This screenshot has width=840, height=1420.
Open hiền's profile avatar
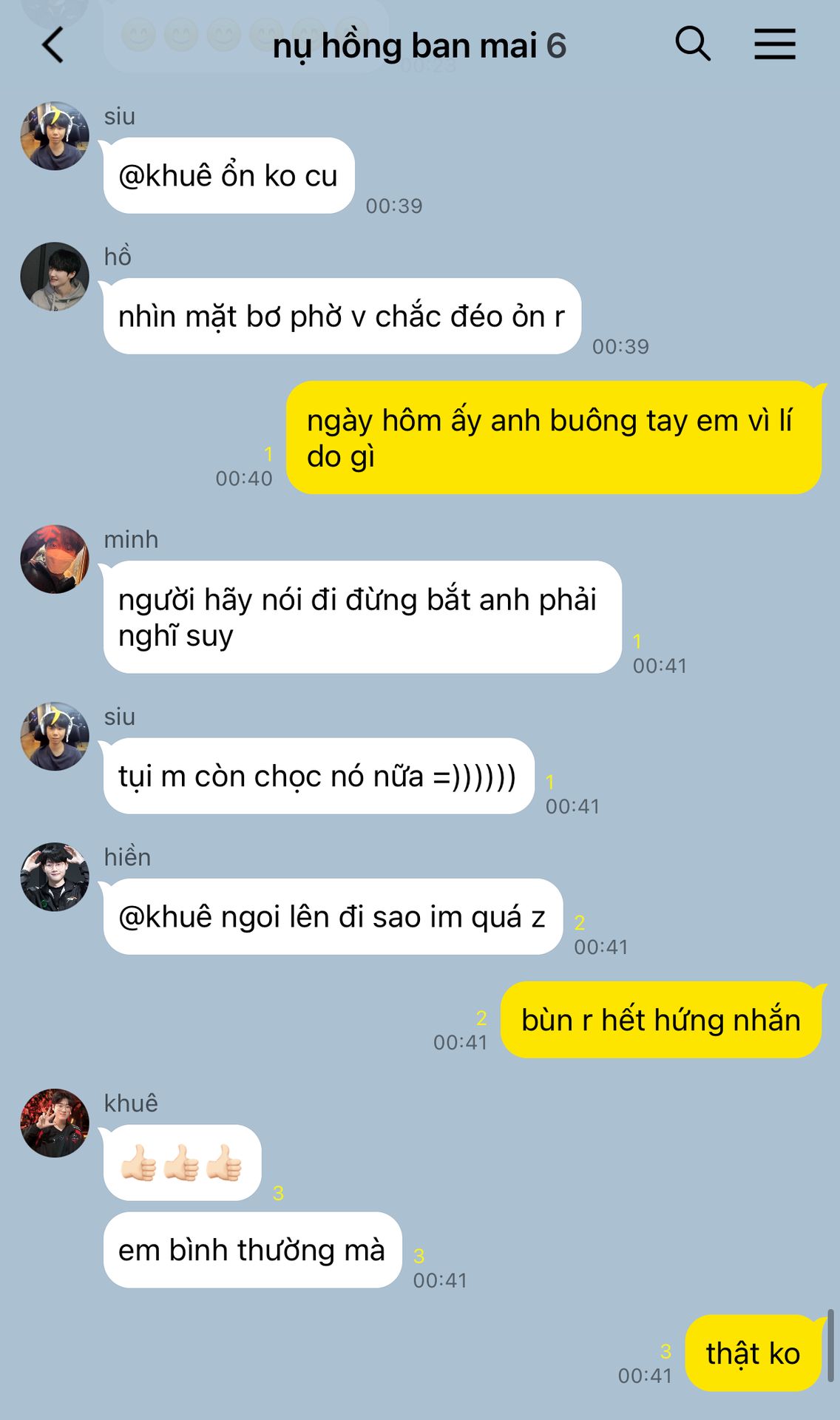click(x=55, y=877)
